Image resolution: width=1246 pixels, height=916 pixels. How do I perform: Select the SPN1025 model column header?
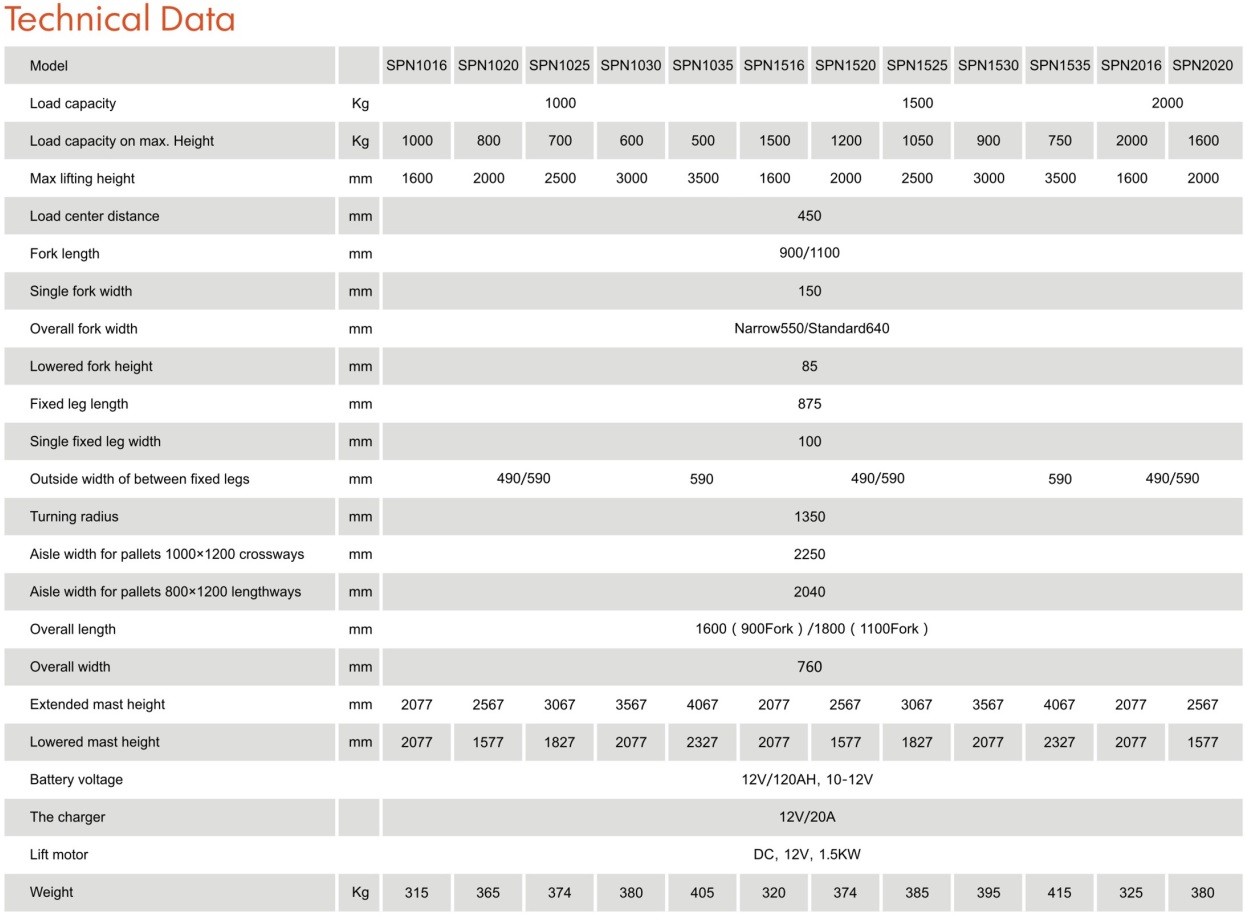pos(560,66)
